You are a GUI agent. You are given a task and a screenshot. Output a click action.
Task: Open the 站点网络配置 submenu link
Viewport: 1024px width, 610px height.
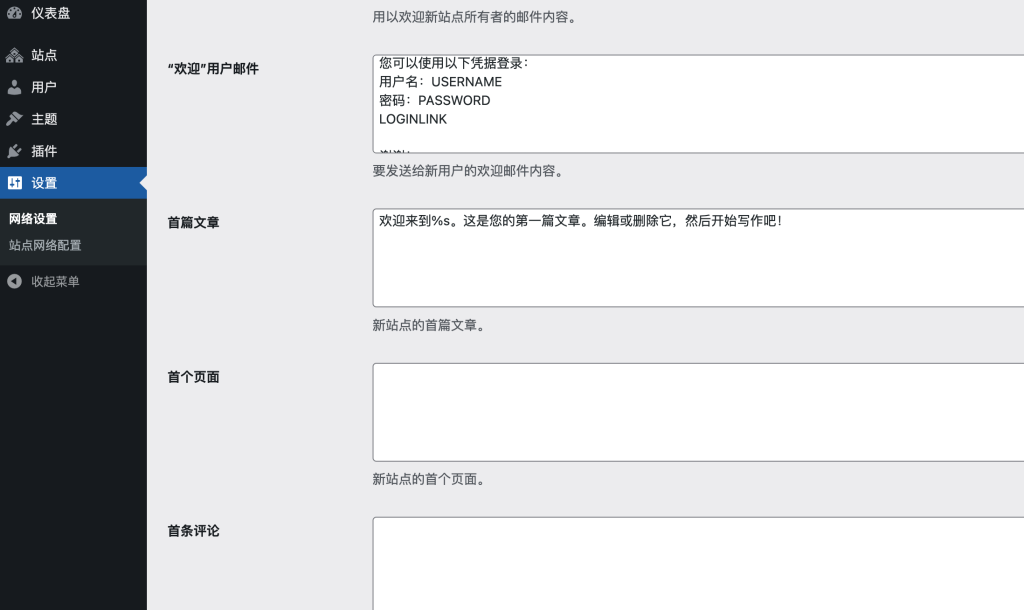coord(45,245)
